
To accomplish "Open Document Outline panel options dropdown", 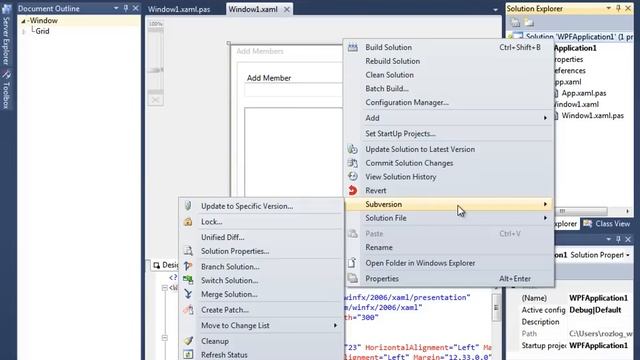I will [x=116, y=8].
